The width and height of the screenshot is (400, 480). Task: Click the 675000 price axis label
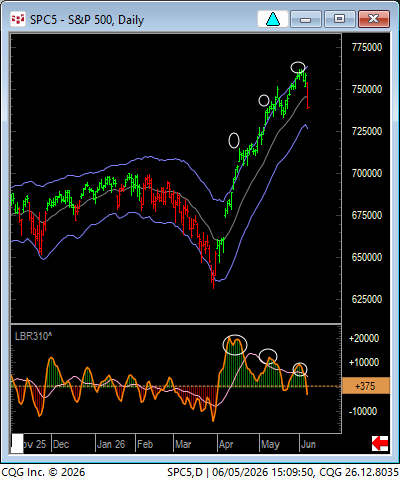tap(367, 215)
